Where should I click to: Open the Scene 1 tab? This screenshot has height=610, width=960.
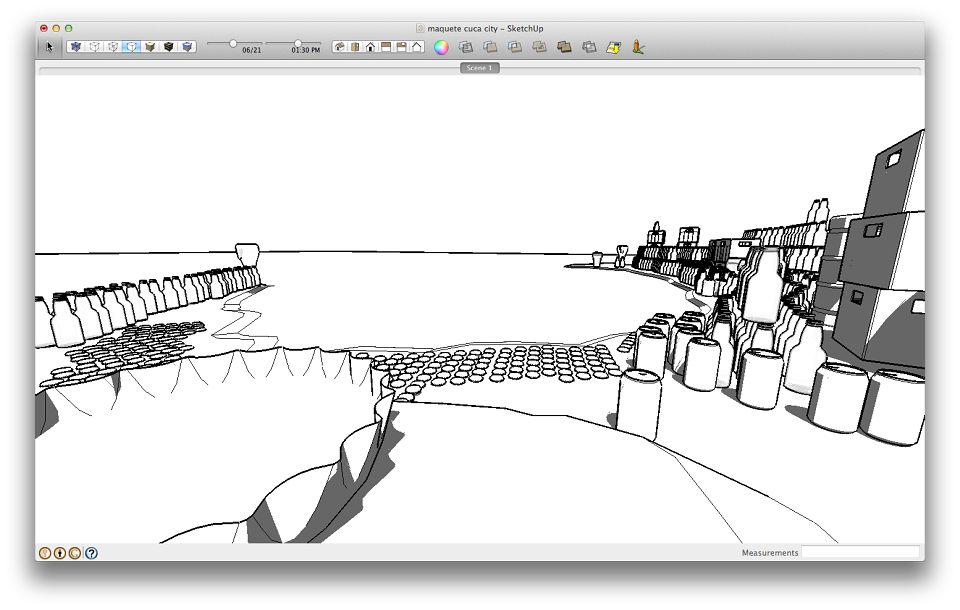pos(479,68)
